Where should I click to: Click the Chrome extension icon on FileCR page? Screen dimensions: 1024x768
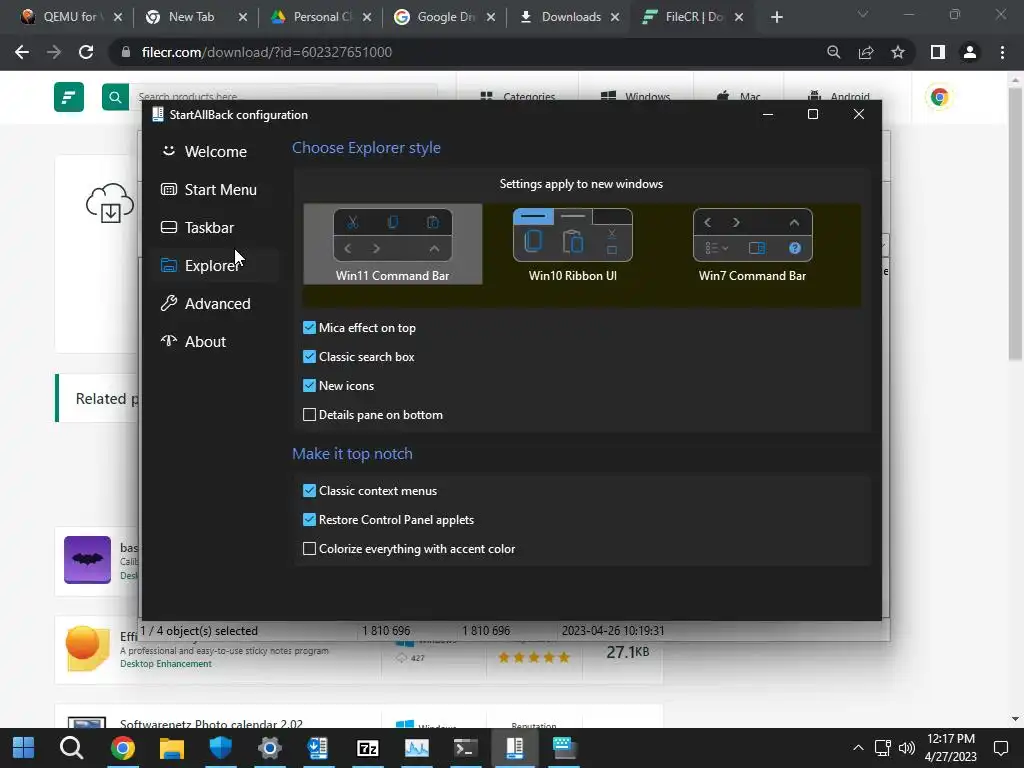pyautogui.click(x=939, y=97)
